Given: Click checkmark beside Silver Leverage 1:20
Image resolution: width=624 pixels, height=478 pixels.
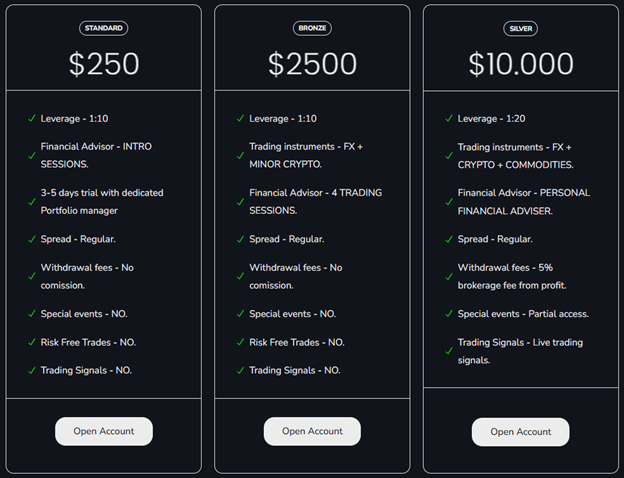Looking at the screenshot, I should 449,119.
